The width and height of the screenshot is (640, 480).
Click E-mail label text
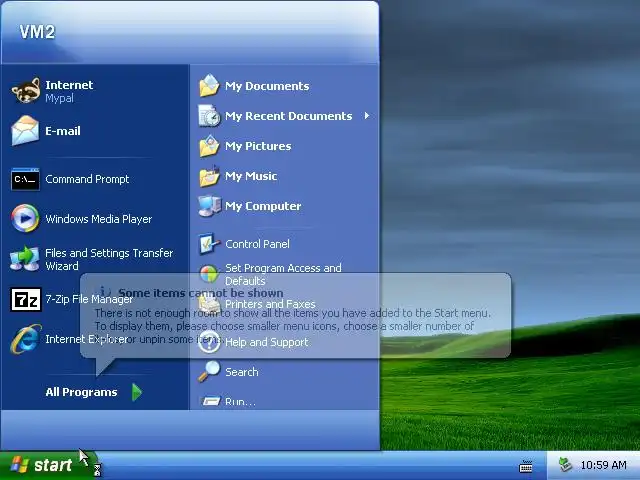63,131
